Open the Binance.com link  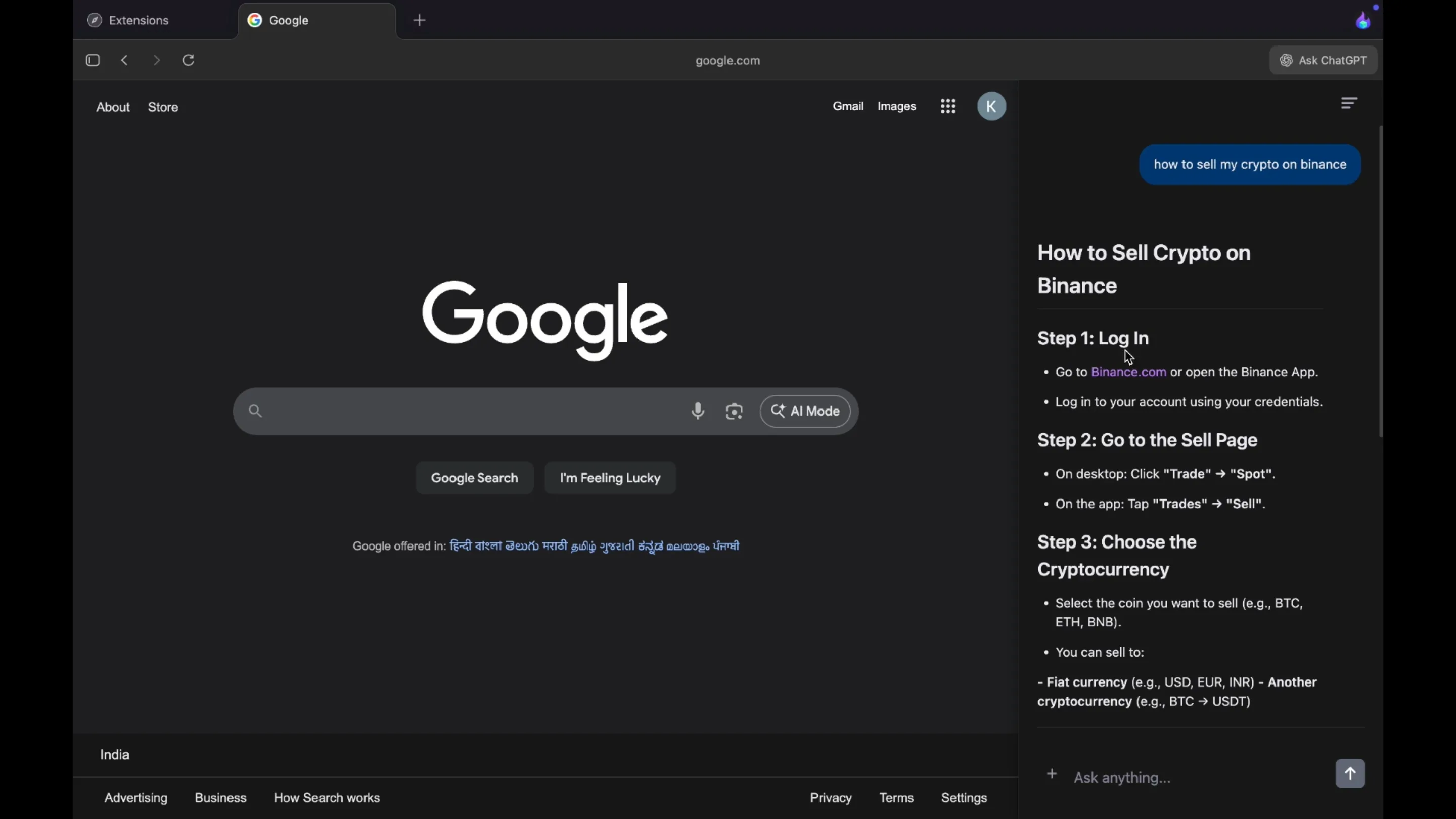1128,372
